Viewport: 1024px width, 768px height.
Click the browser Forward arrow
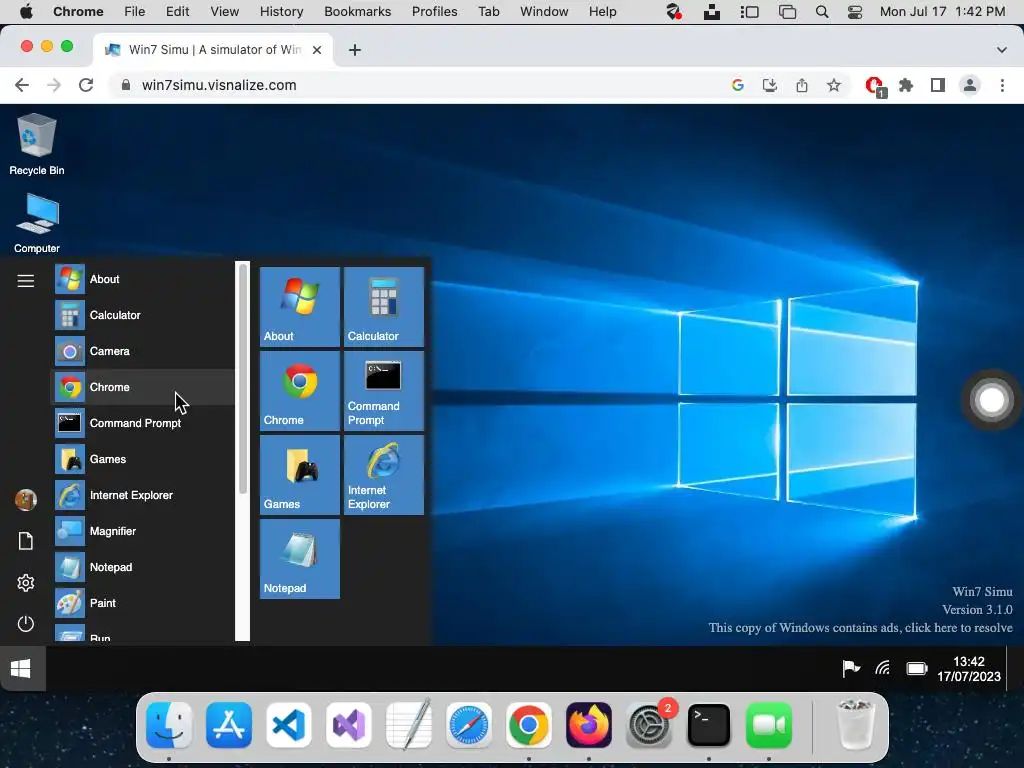pos(54,85)
